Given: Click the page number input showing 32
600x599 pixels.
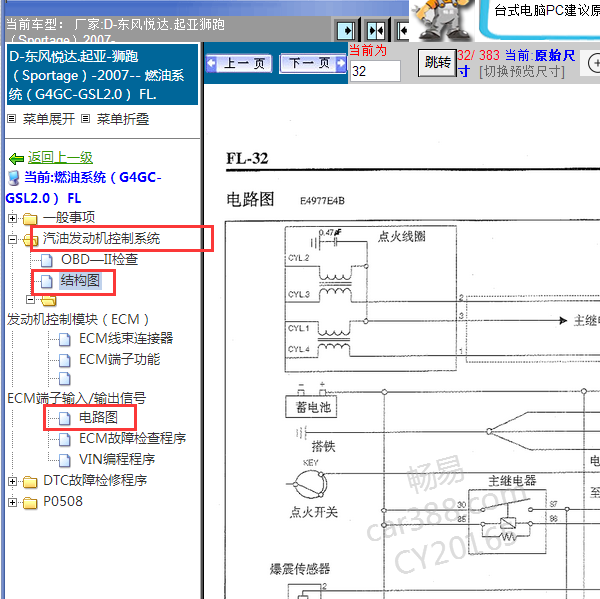Looking at the screenshot, I should click(x=375, y=71).
